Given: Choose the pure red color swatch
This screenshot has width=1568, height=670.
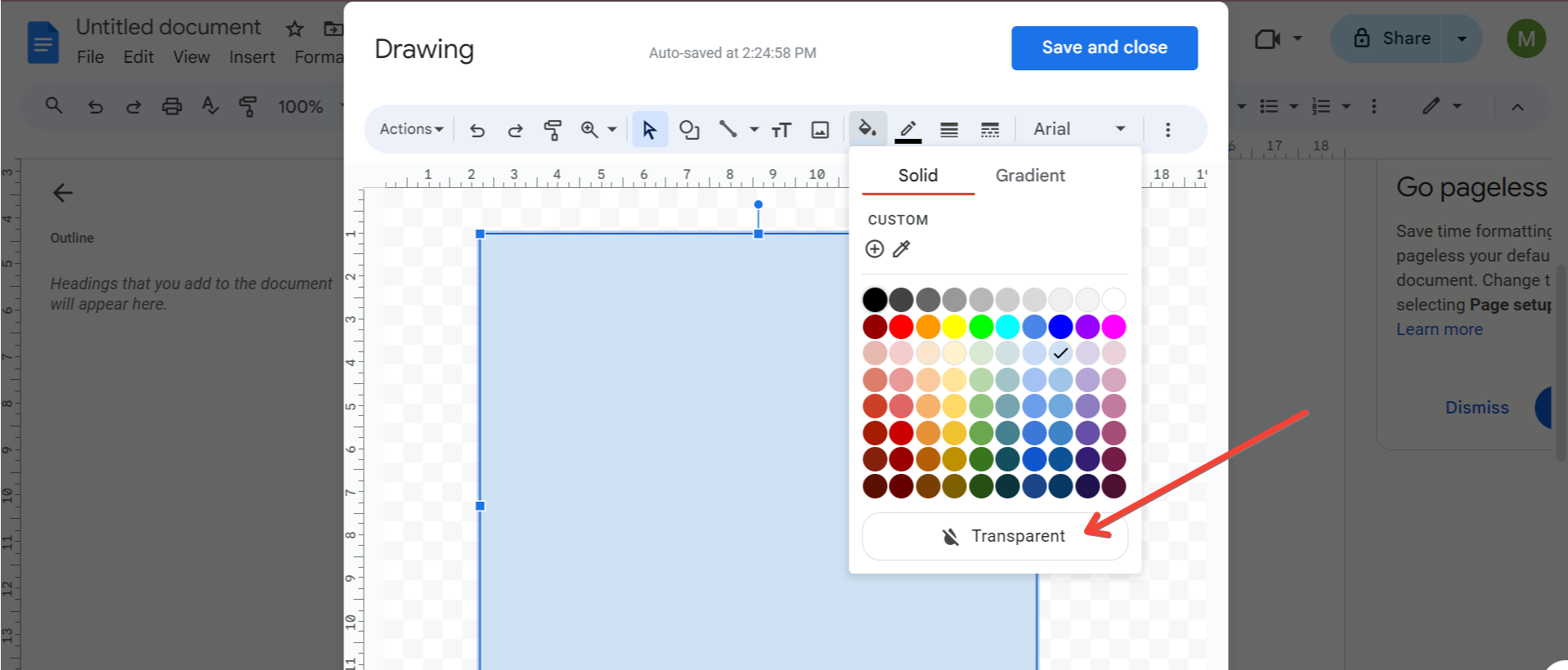Looking at the screenshot, I should [901, 327].
